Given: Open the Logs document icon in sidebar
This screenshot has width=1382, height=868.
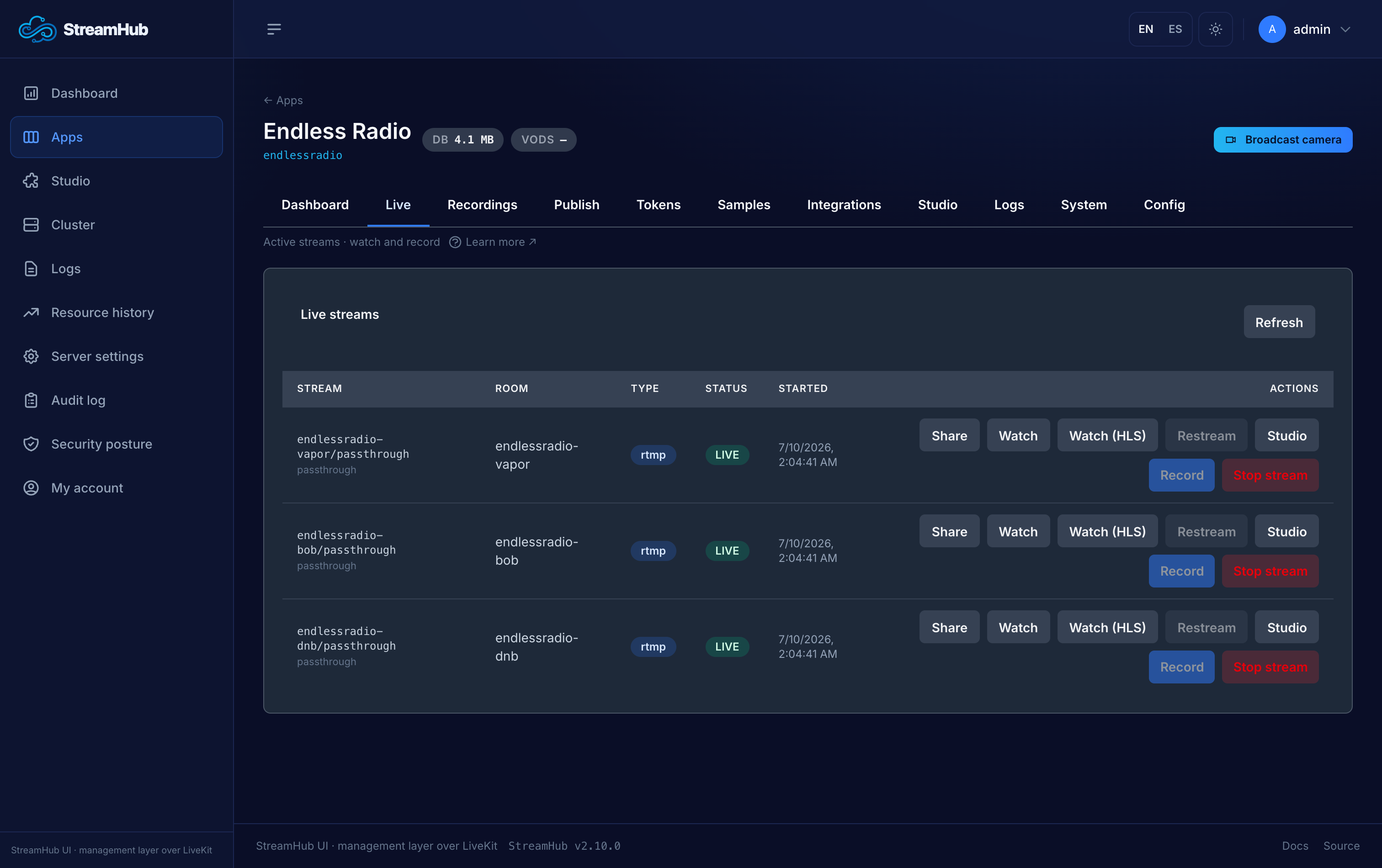Looking at the screenshot, I should click(31, 269).
